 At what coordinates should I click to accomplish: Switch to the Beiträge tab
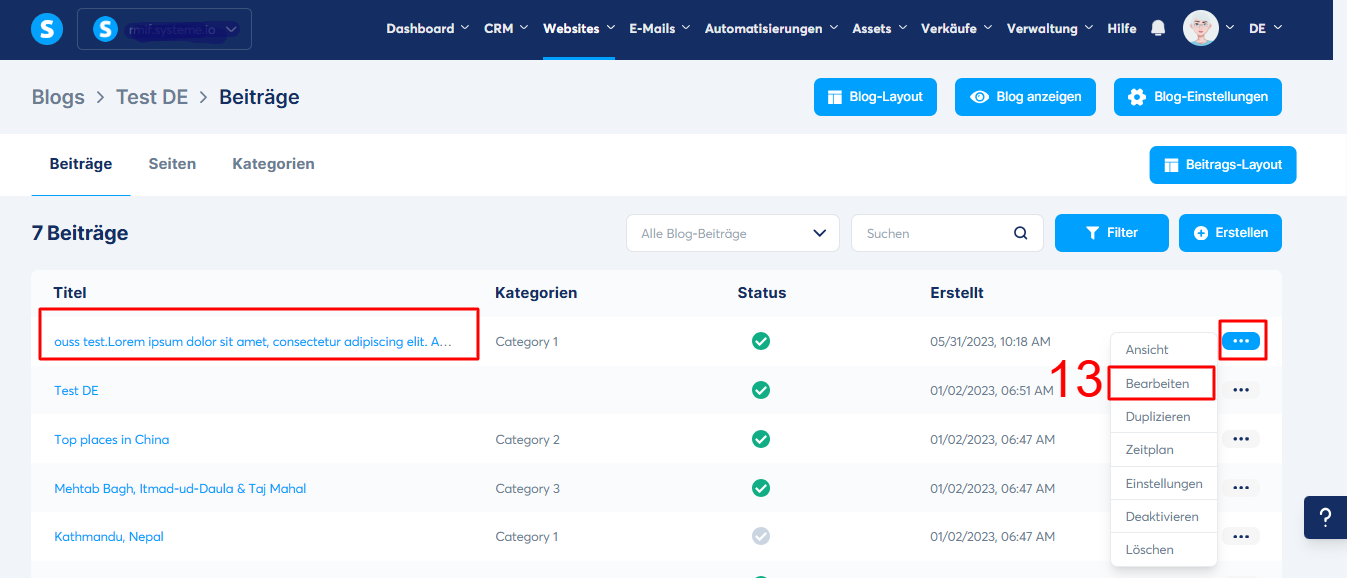point(81,164)
